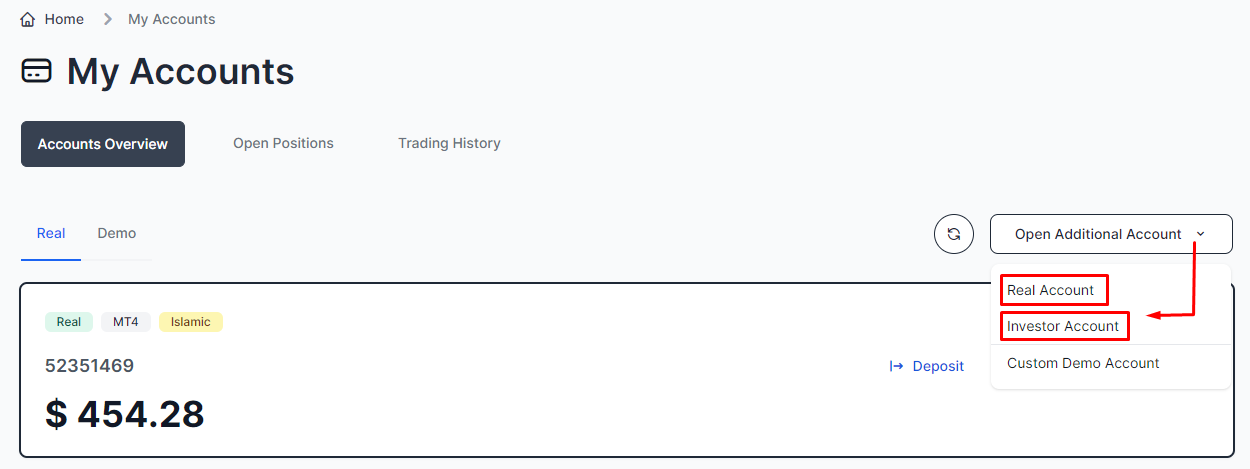Choose Investor Account menu option
Screen dimensions: 1250x469
pos(1063,326)
